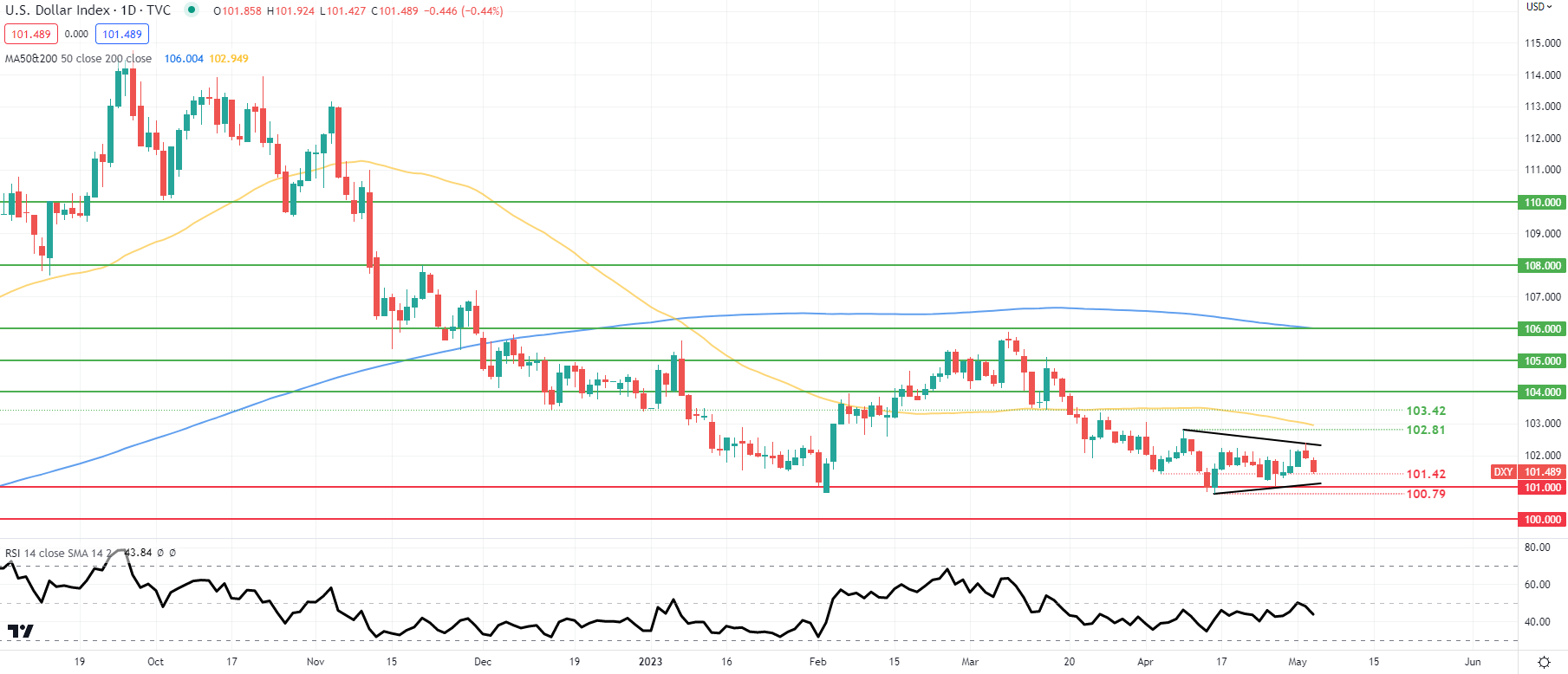
Task: Click the low price value L101.427
Action: point(342,11)
